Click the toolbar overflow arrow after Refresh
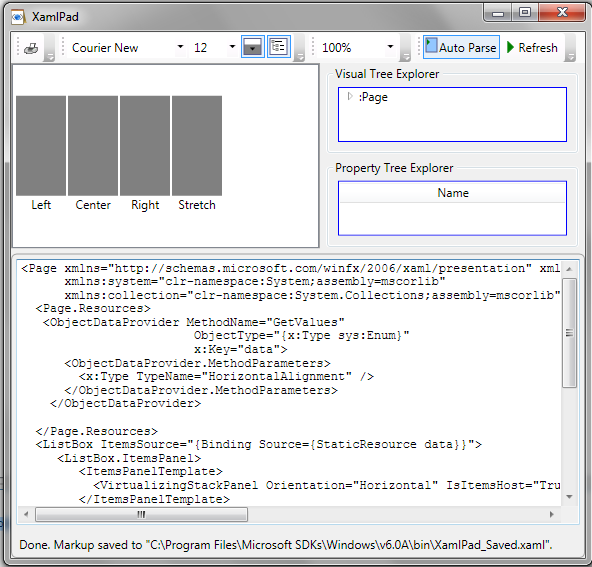 (570, 48)
